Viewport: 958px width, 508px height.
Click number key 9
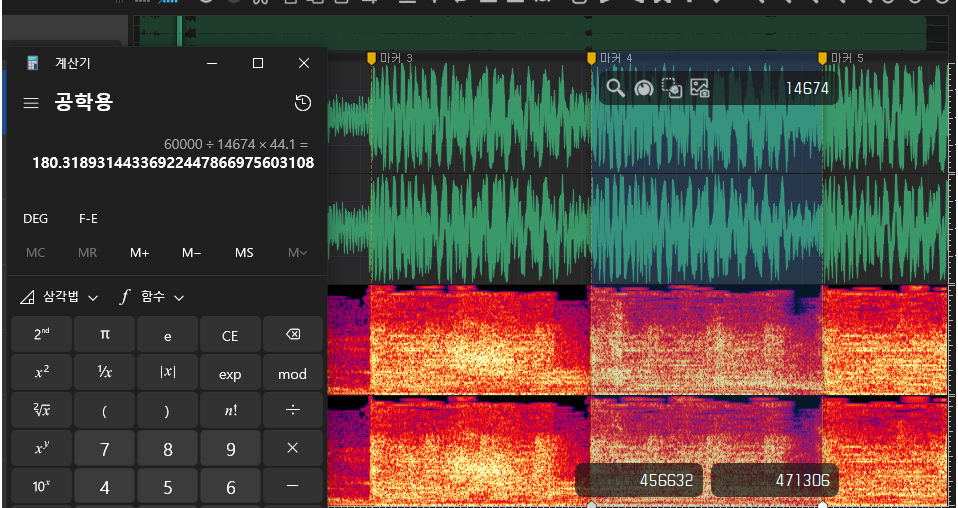230,449
